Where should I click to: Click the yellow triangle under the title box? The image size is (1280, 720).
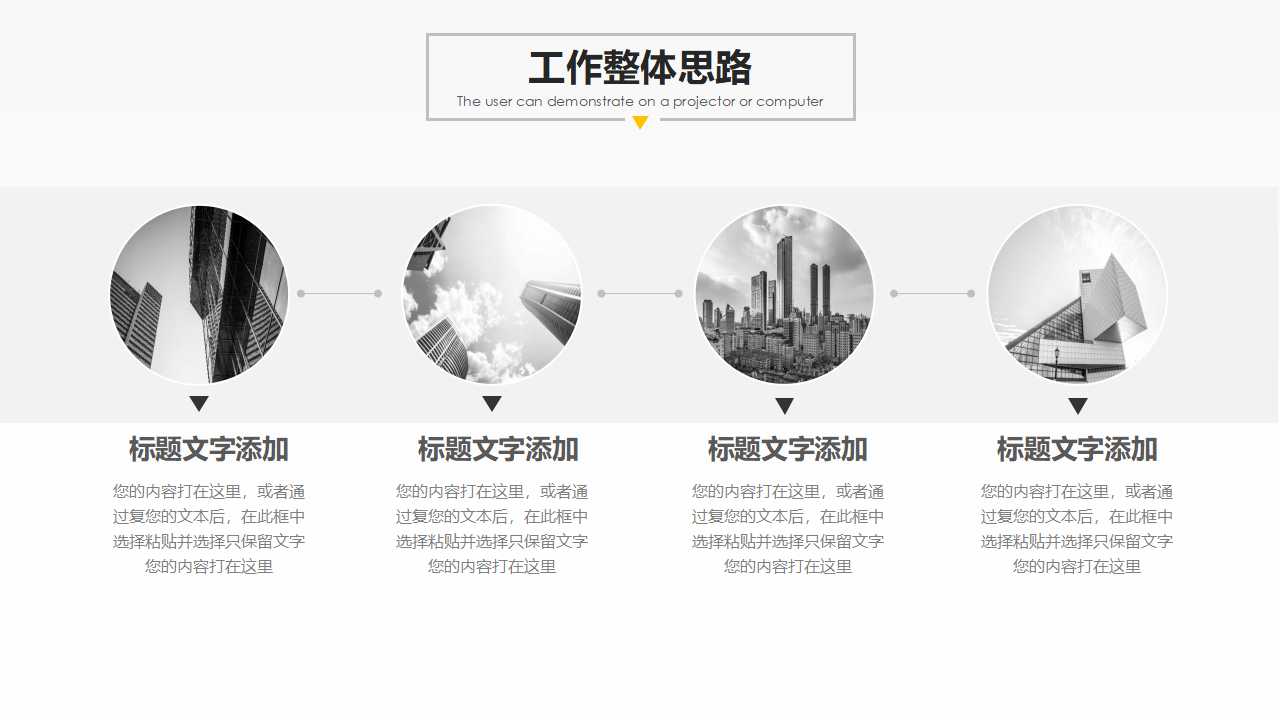(640, 122)
